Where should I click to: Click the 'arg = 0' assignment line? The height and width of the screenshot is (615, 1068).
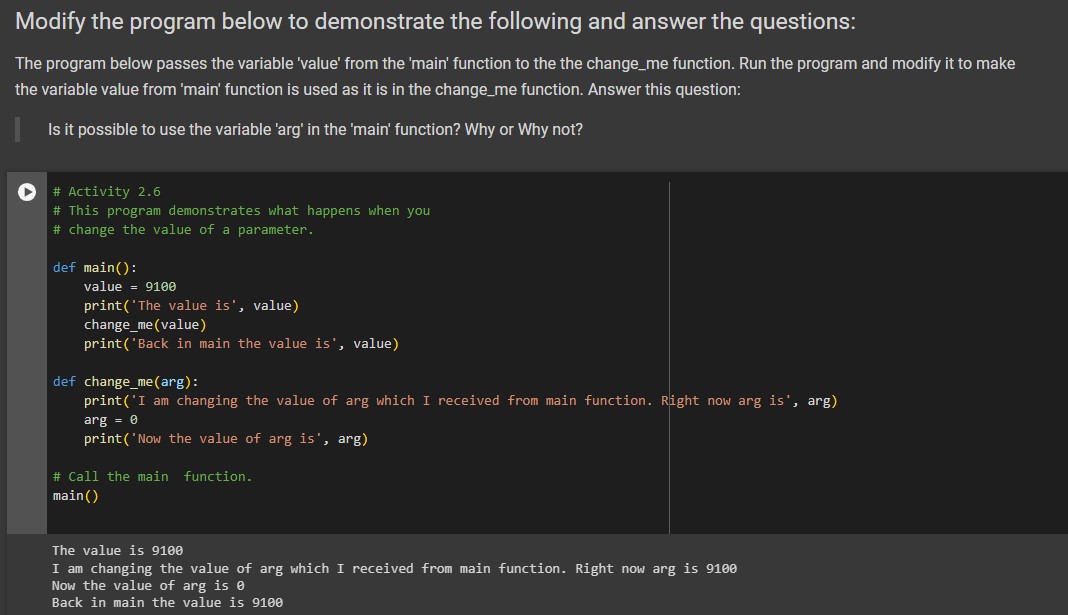pyautogui.click(x=103, y=419)
